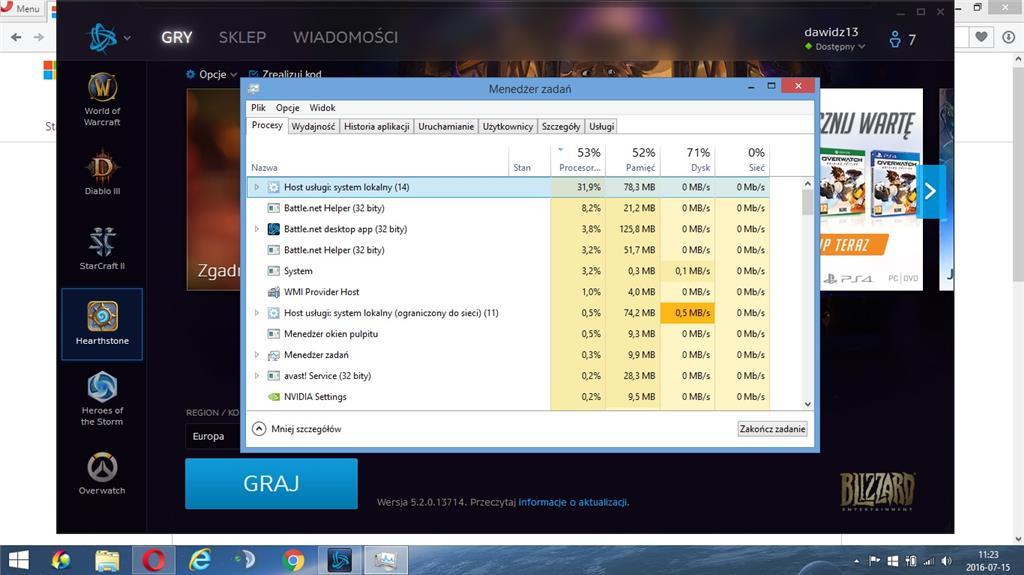Viewport: 1024px width, 575px height.
Task: Click WMI Provider Host process icon
Action: 274,291
